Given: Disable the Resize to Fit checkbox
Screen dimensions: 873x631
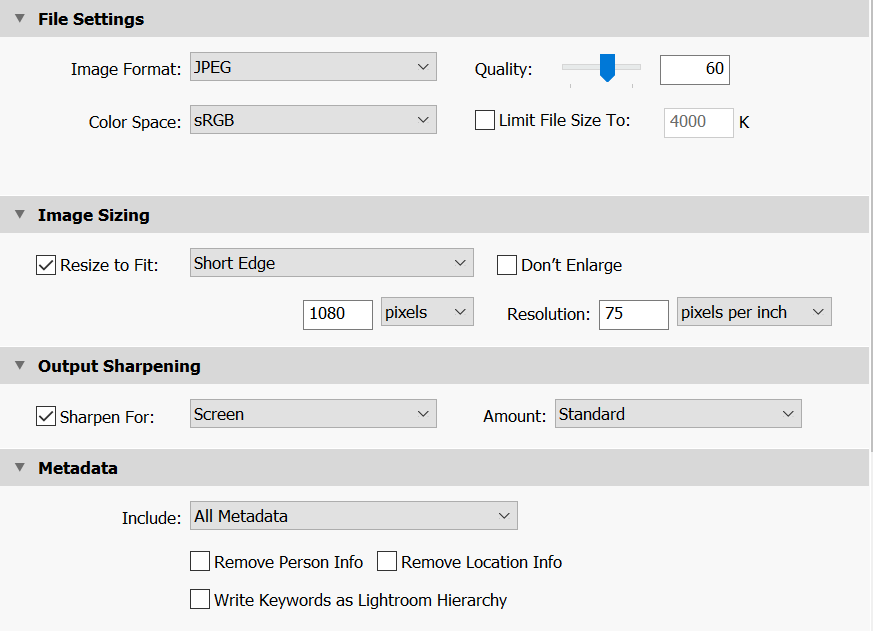Looking at the screenshot, I should click(x=45, y=264).
